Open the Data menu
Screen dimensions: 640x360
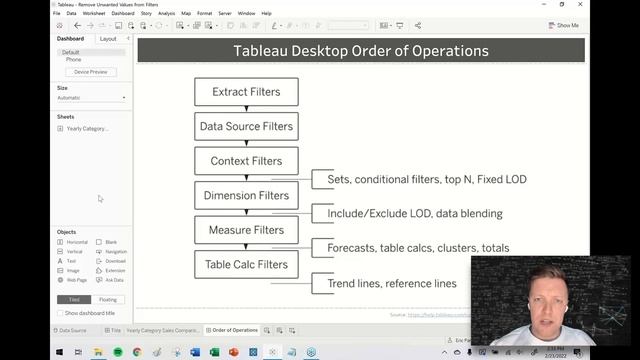tap(71, 13)
